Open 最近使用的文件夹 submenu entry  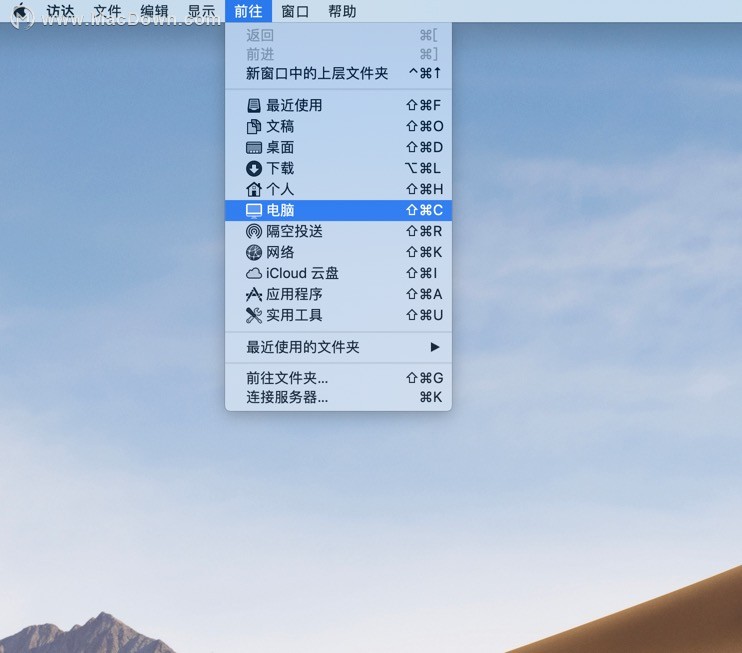pos(338,347)
